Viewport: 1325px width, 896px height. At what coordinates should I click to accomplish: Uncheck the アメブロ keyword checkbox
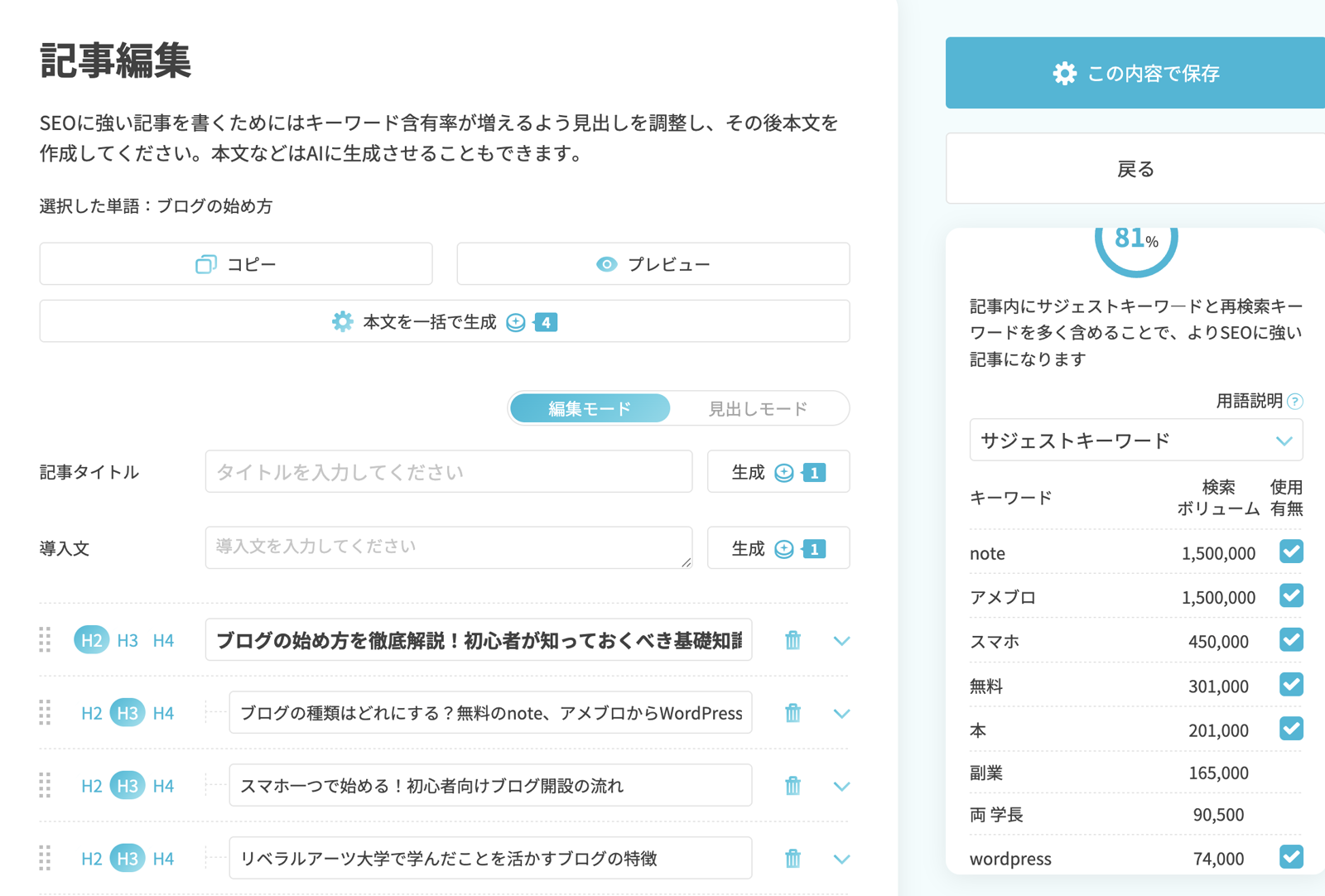coord(1291,596)
